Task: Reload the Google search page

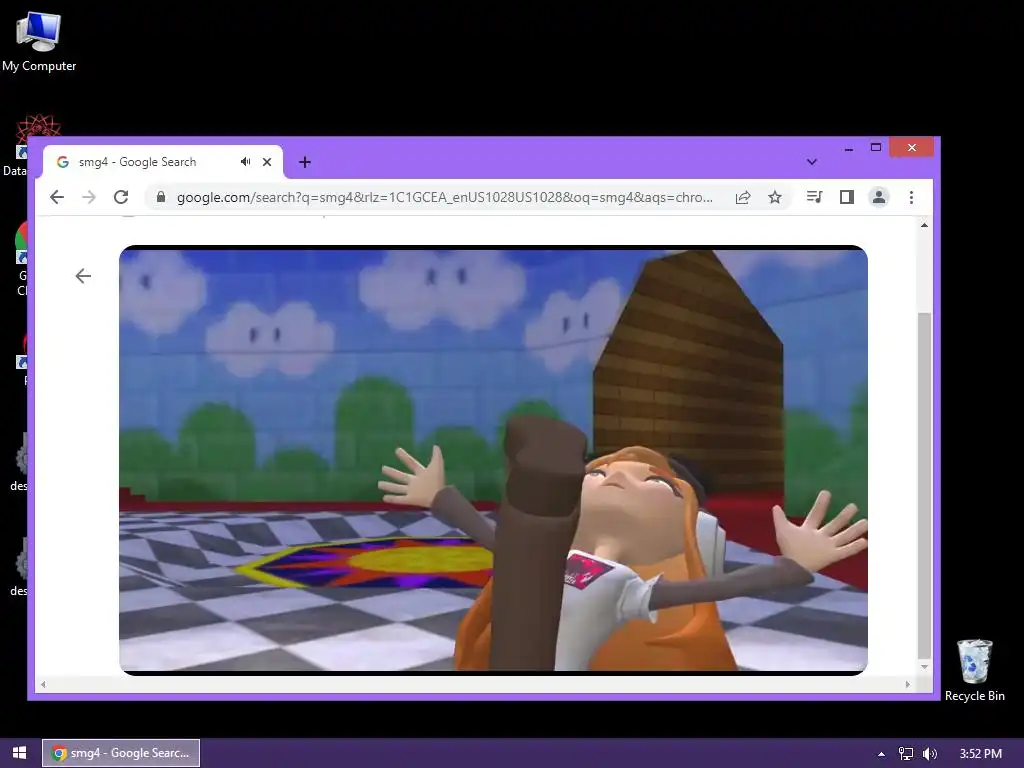Action: click(x=121, y=197)
